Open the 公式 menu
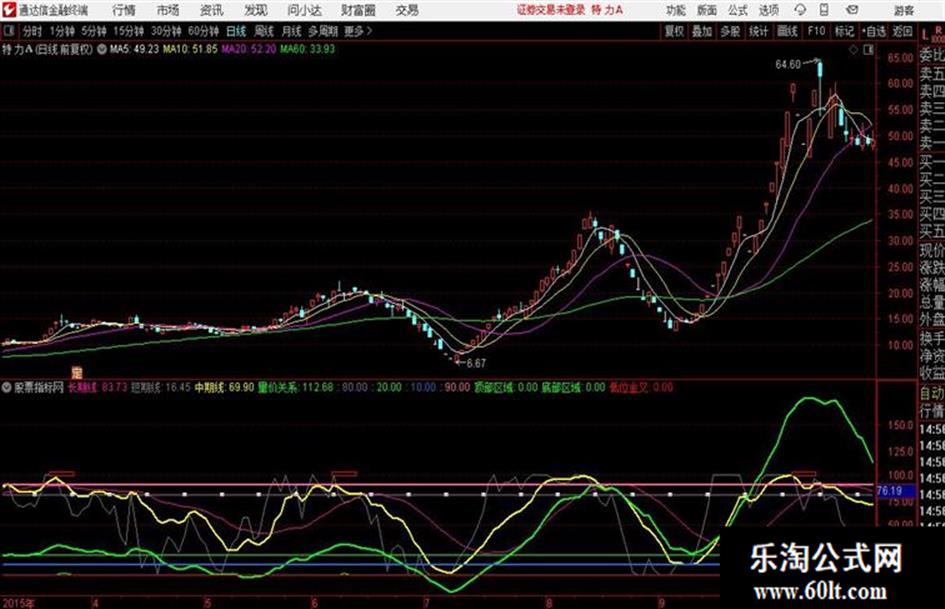The height and width of the screenshot is (609, 945). click(x=738, y=10)
